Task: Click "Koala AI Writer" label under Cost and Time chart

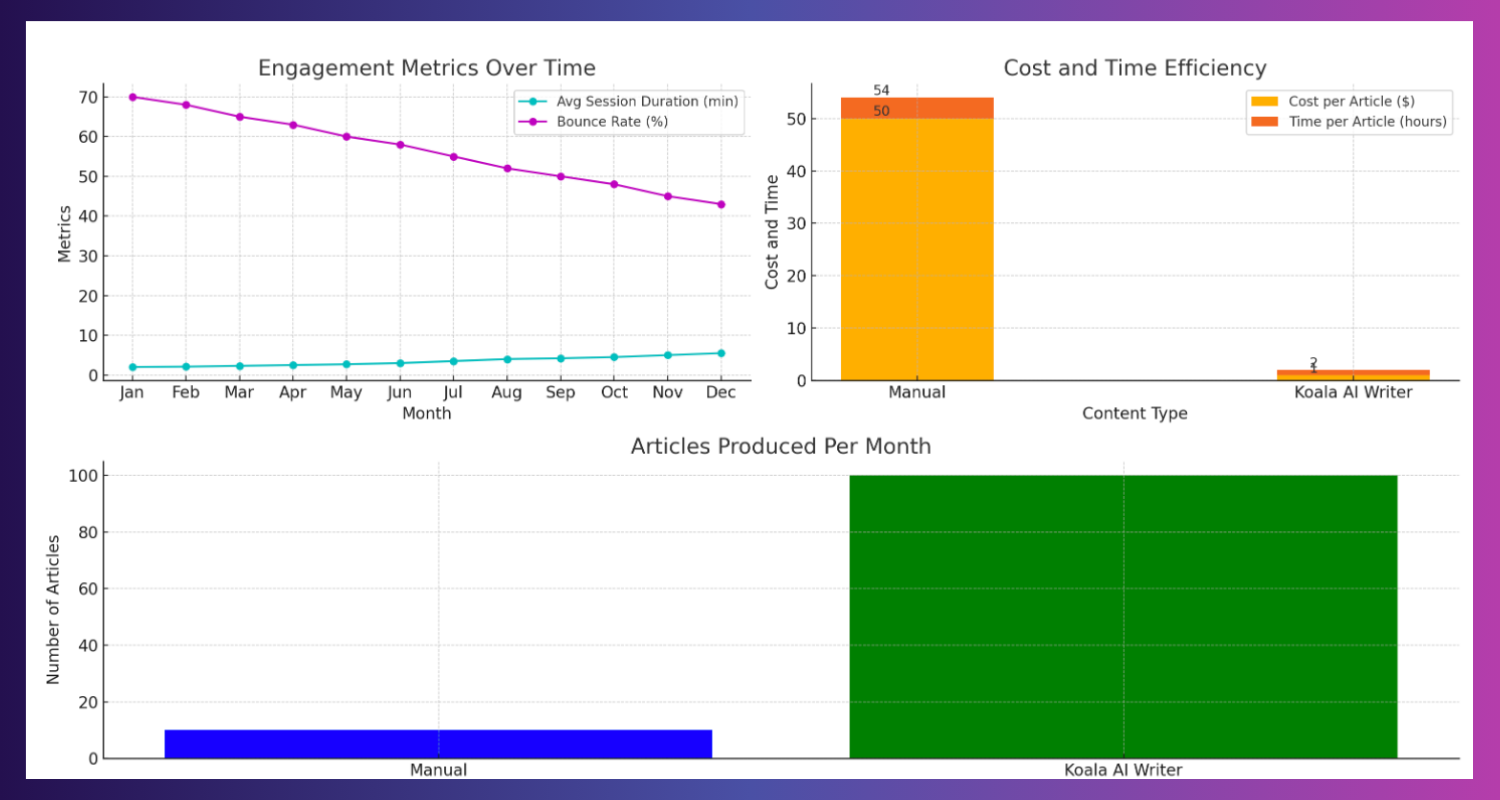Action: pyautogui.click(x=1353, y=393)
